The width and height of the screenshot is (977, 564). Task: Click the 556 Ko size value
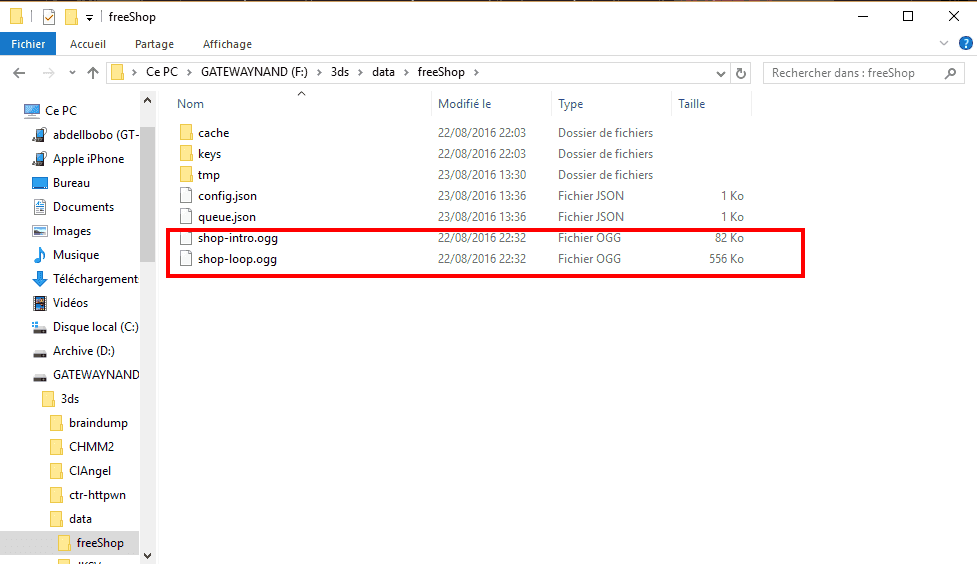[726, 259]
